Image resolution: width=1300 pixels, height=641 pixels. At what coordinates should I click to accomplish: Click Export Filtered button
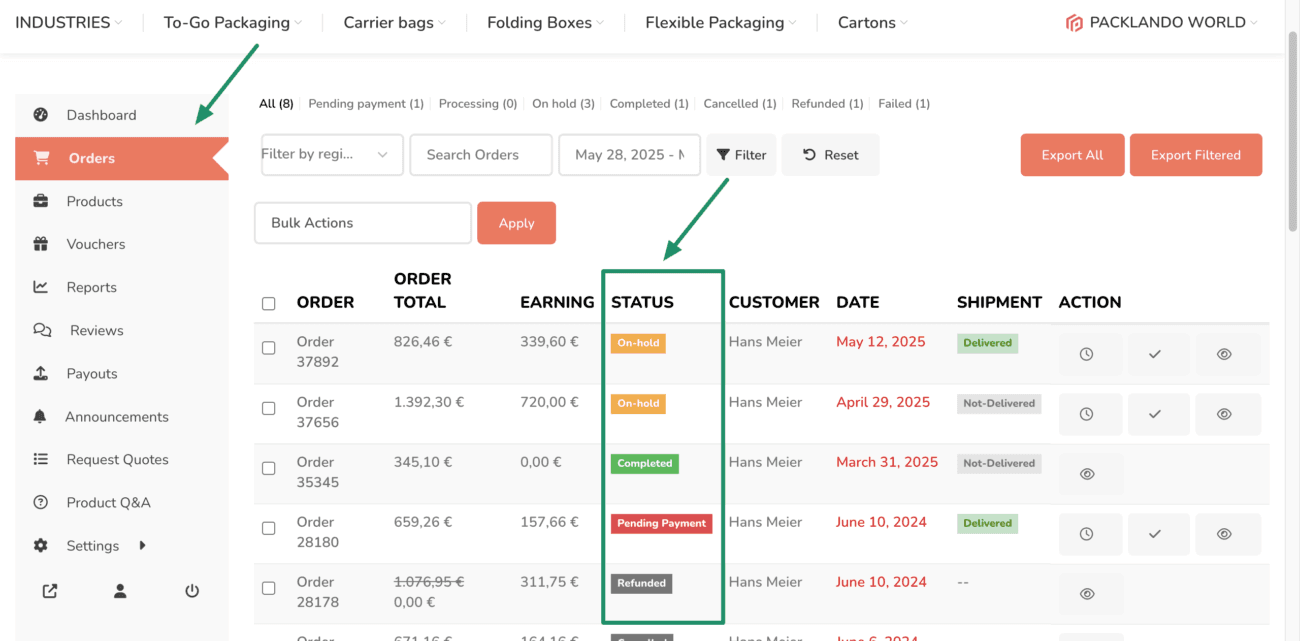[1196, 155]
